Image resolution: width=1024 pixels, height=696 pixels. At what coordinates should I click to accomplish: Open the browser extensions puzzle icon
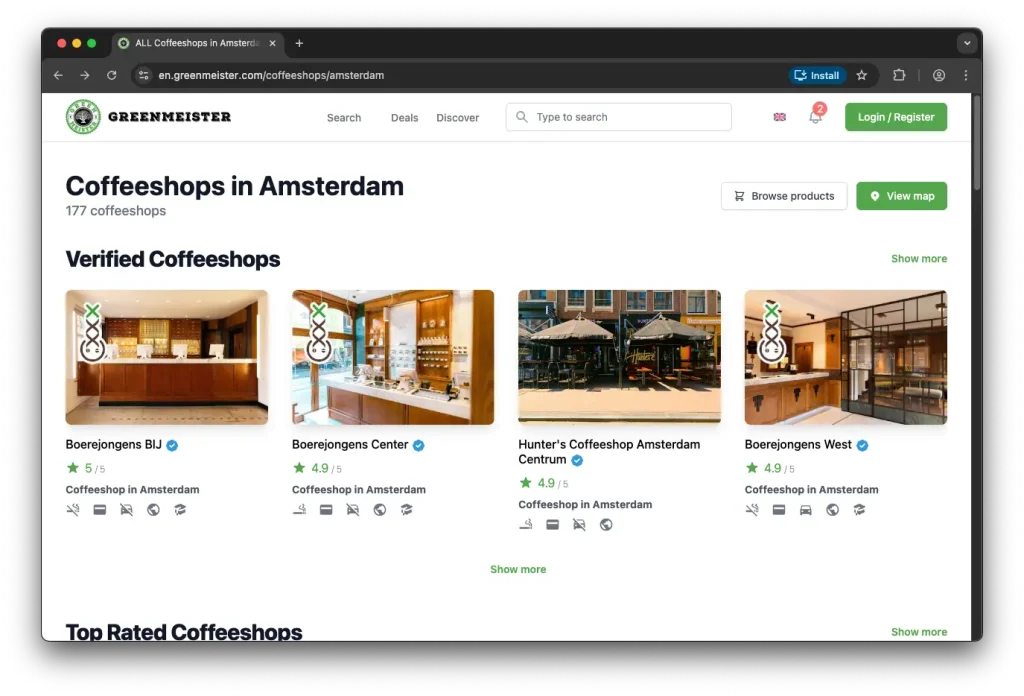click(x=900, y=75)
